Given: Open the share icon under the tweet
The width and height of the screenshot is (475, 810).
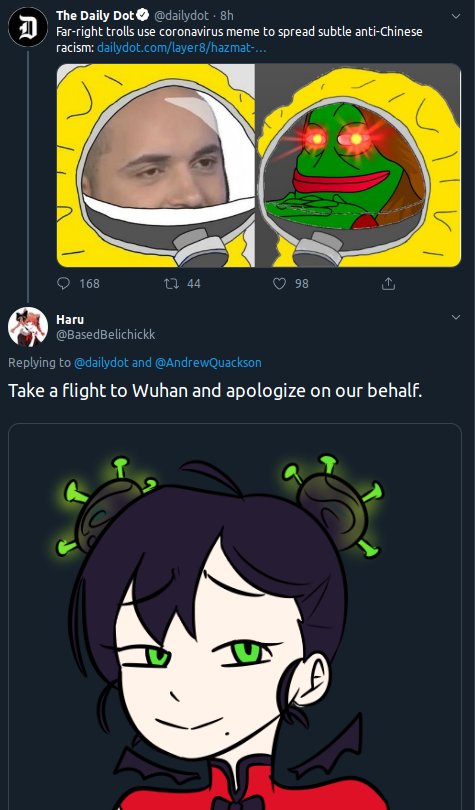Looking at the screenshot, I should [388, 284].
